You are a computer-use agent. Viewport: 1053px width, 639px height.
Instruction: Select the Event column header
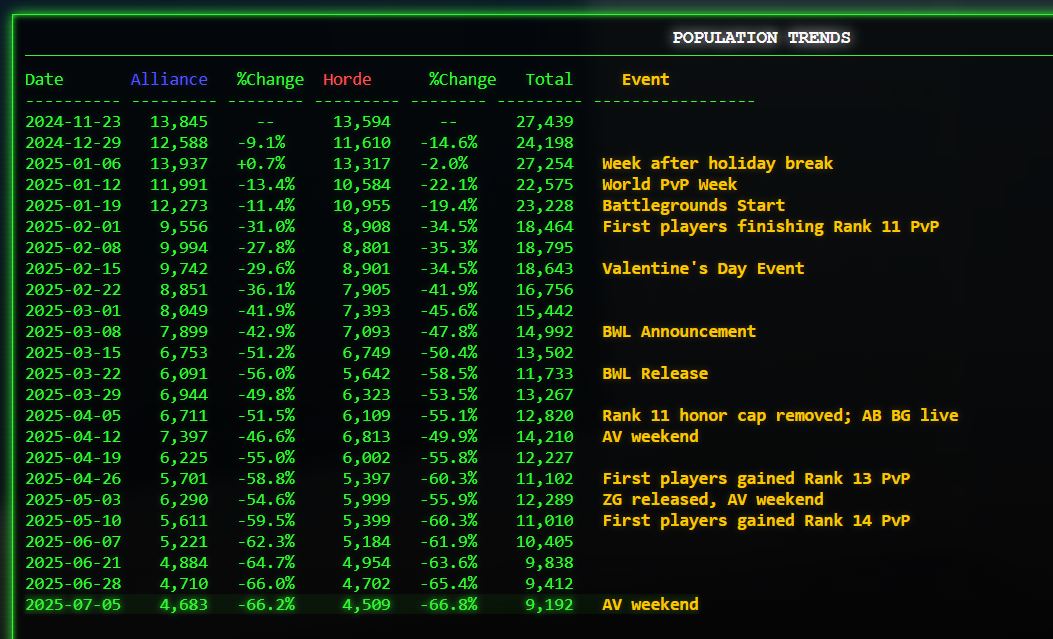pos(645,79)
